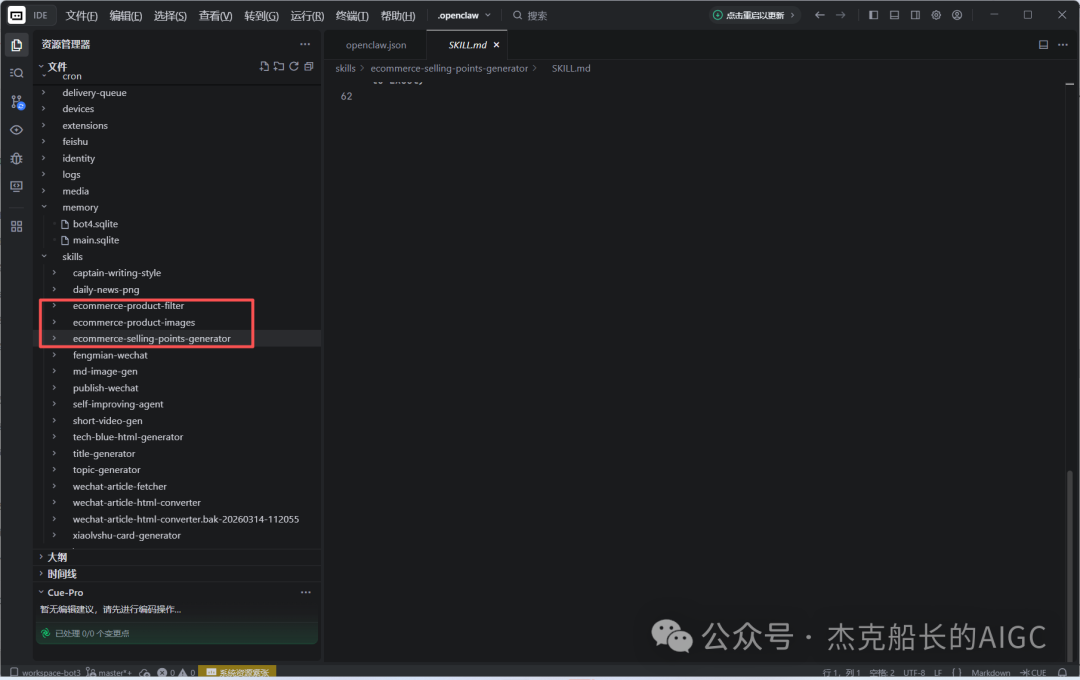This screenshot has height=680, width=1080.
Task: Click the cloud sync icon in status bar
Action: pyautogui.click(x=145, y=672)
